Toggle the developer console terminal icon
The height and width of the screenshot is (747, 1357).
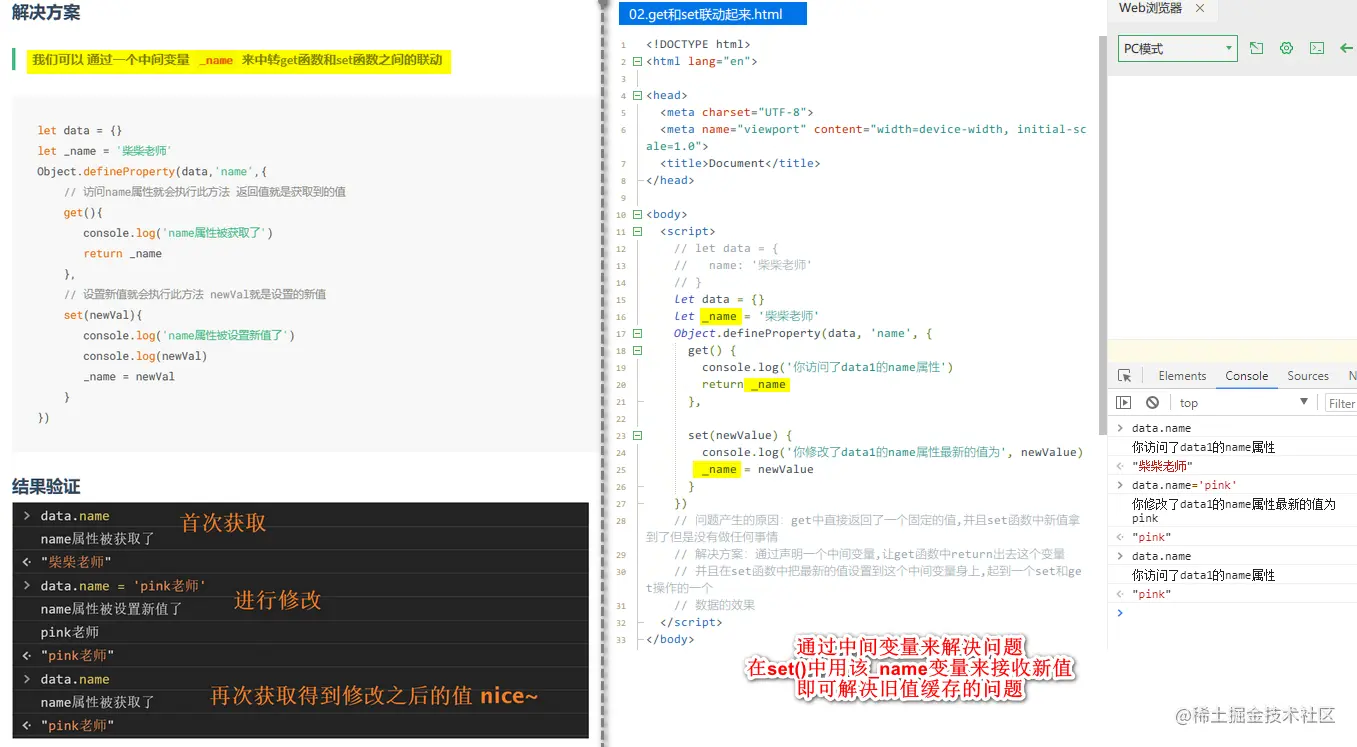[1317, 48]
